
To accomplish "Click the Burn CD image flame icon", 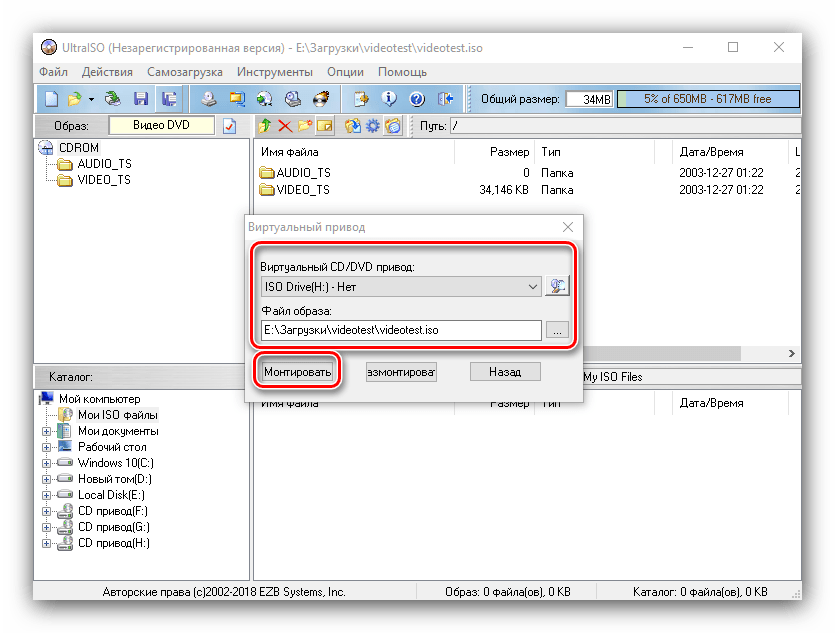I will pyautogui.click(x=322, y=99).
